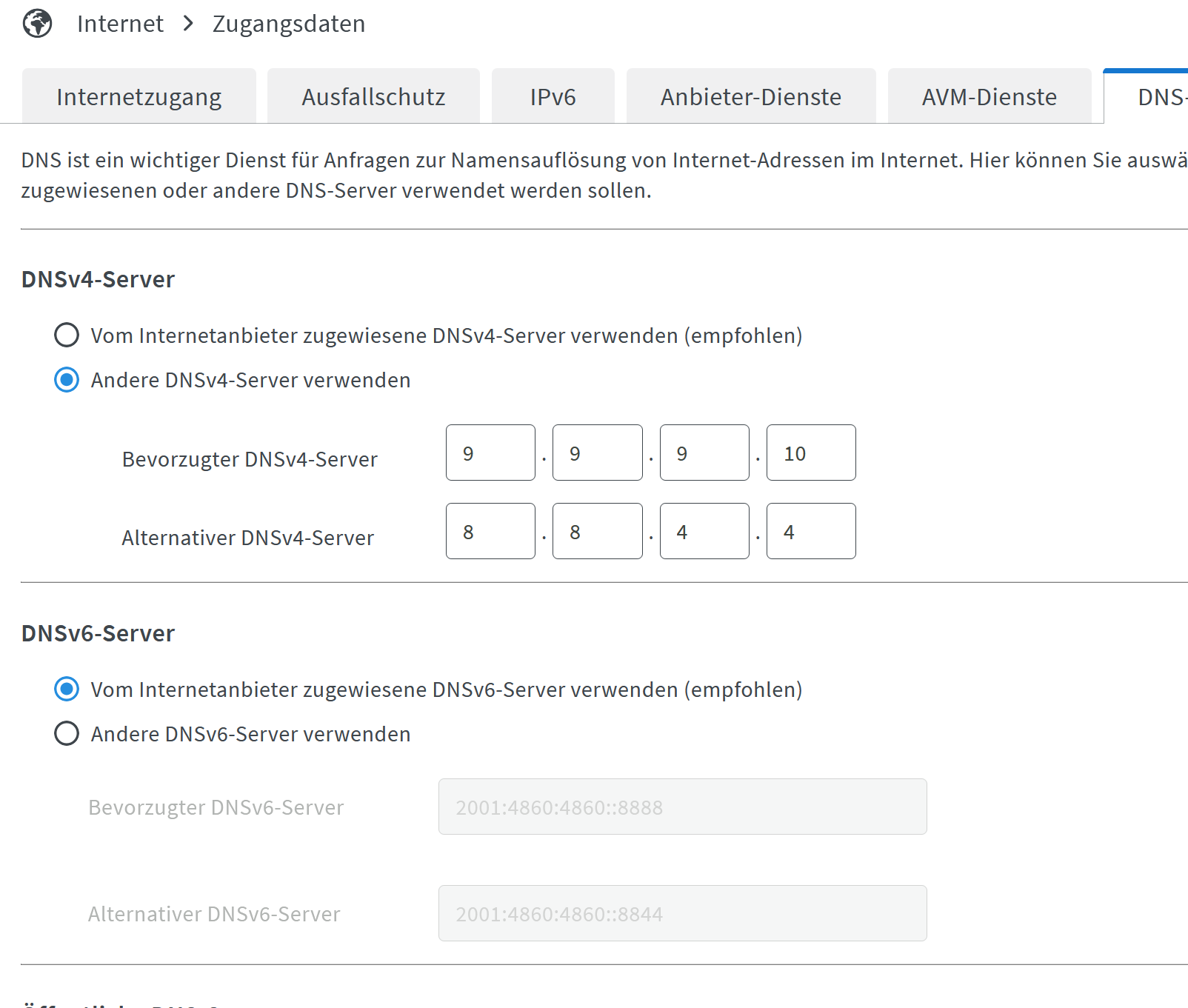Click the Alternativer DNSv6-Server field
The image size is (1188, 1008).
[x=683, y=913]
